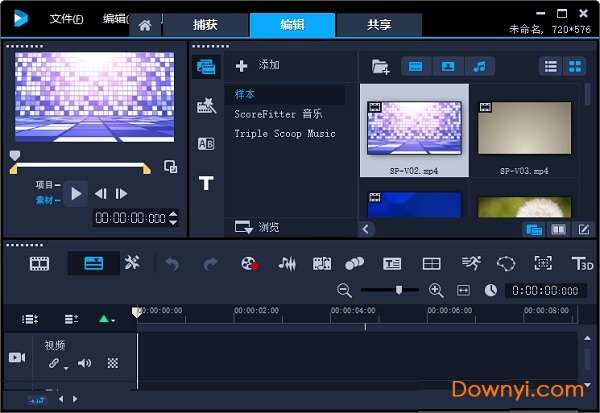
Task: Switch to Storyboard view
Action: pyautogui.click(x=39, y=264)
